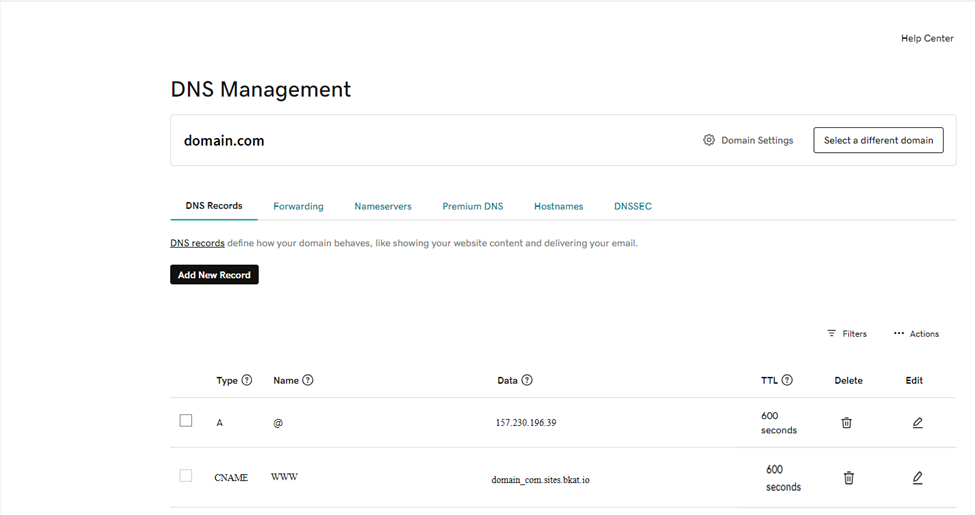Delete the A record with trash icon
This screenshot has height=515, width=975.
846,423
